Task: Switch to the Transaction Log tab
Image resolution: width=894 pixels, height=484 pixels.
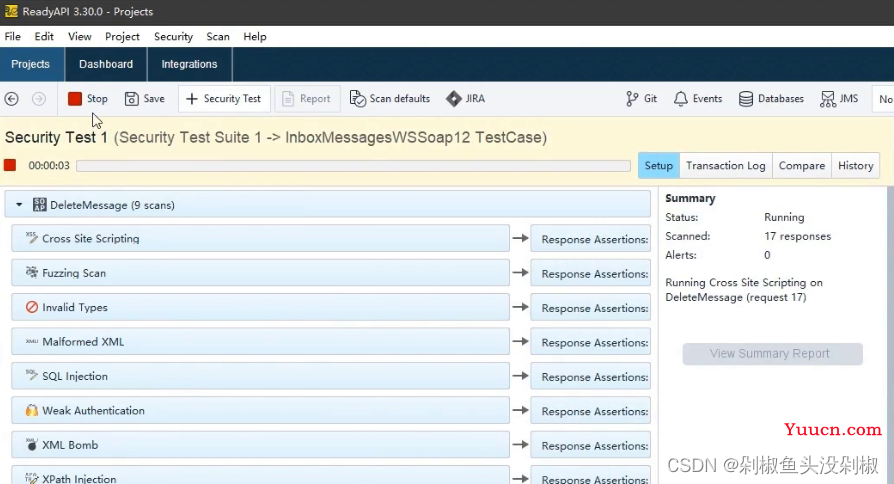Action: 726,165
